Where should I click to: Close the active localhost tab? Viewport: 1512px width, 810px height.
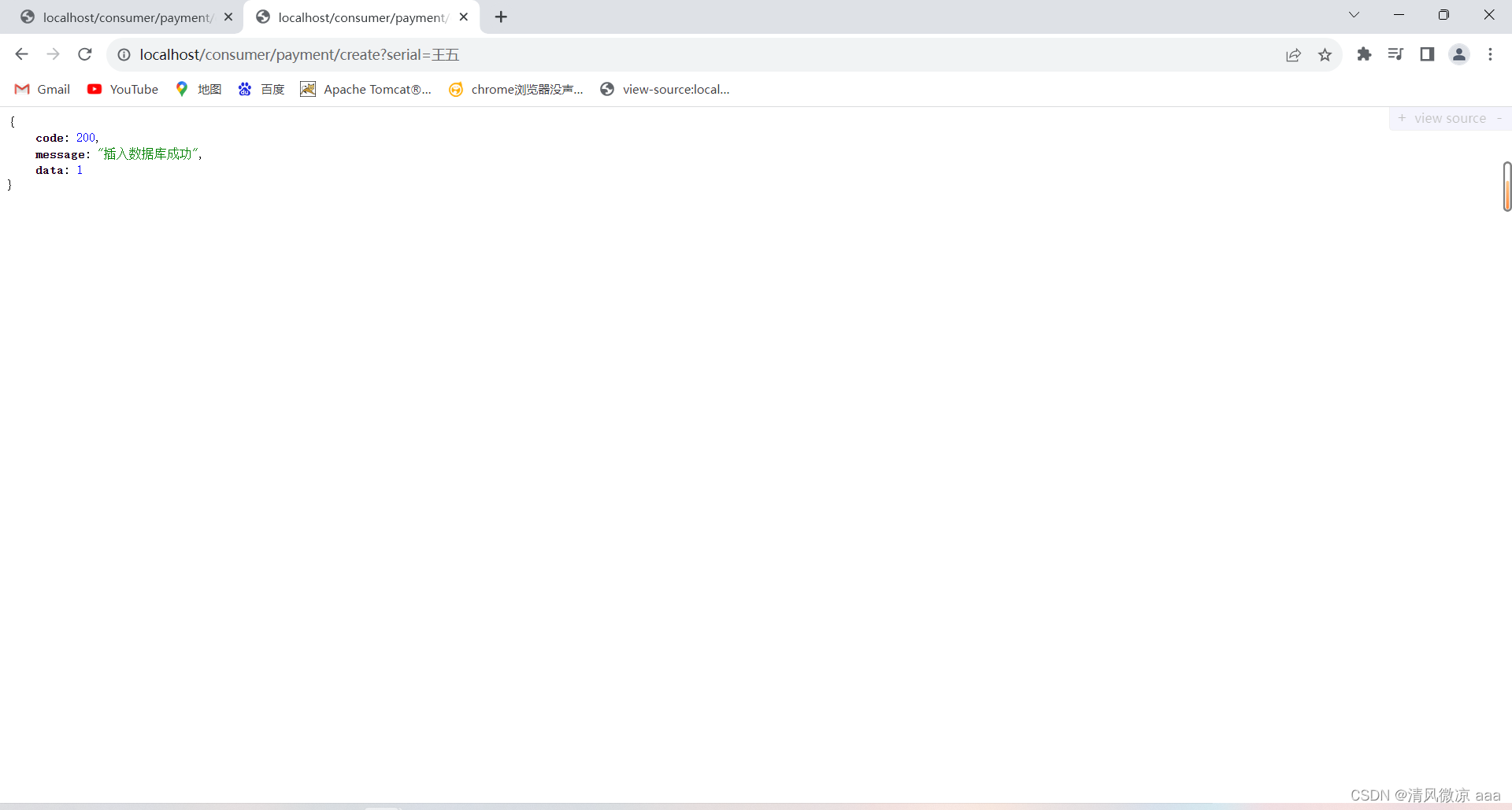point(464,17)
